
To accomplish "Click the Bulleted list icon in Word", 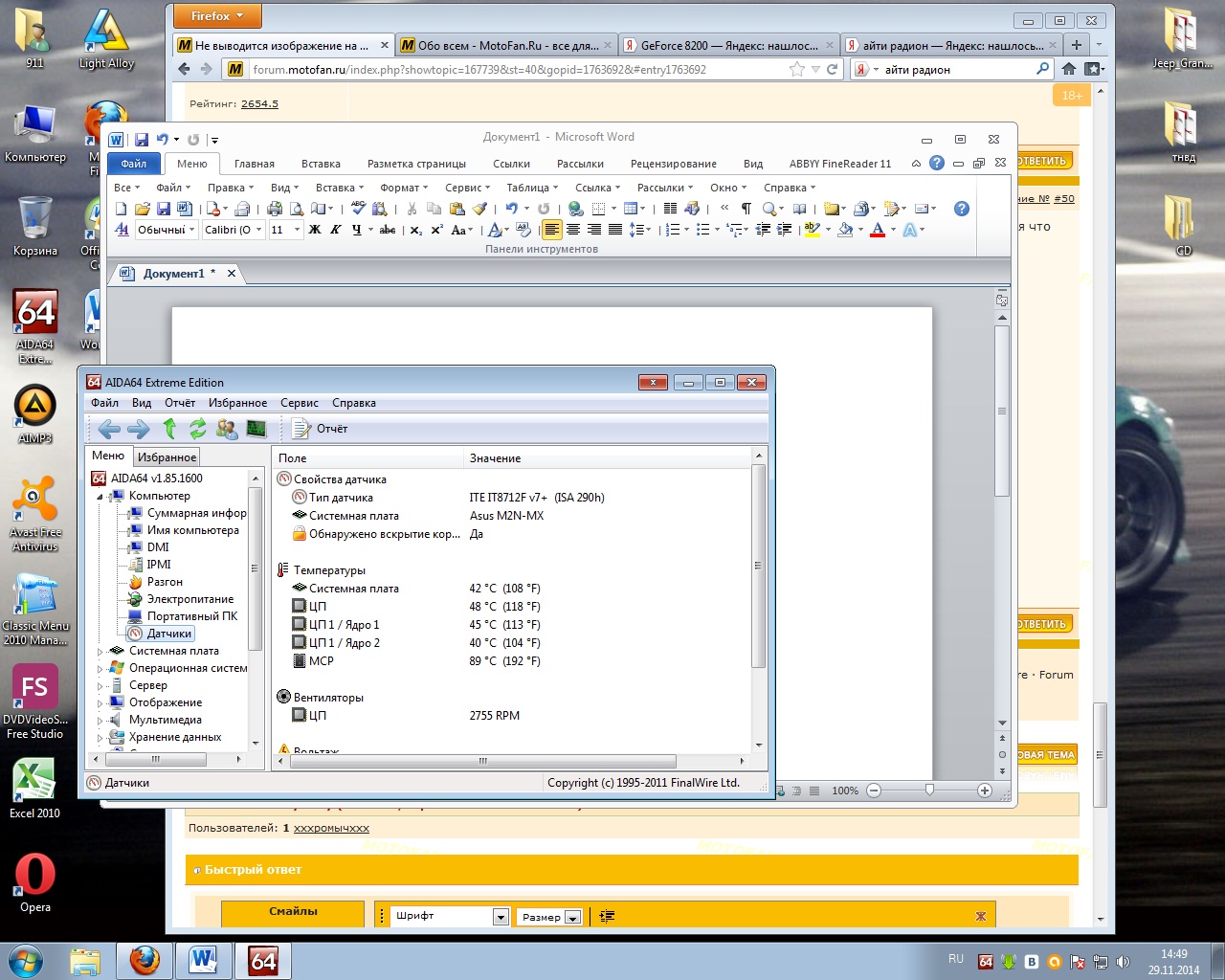I will coord(703,230).
